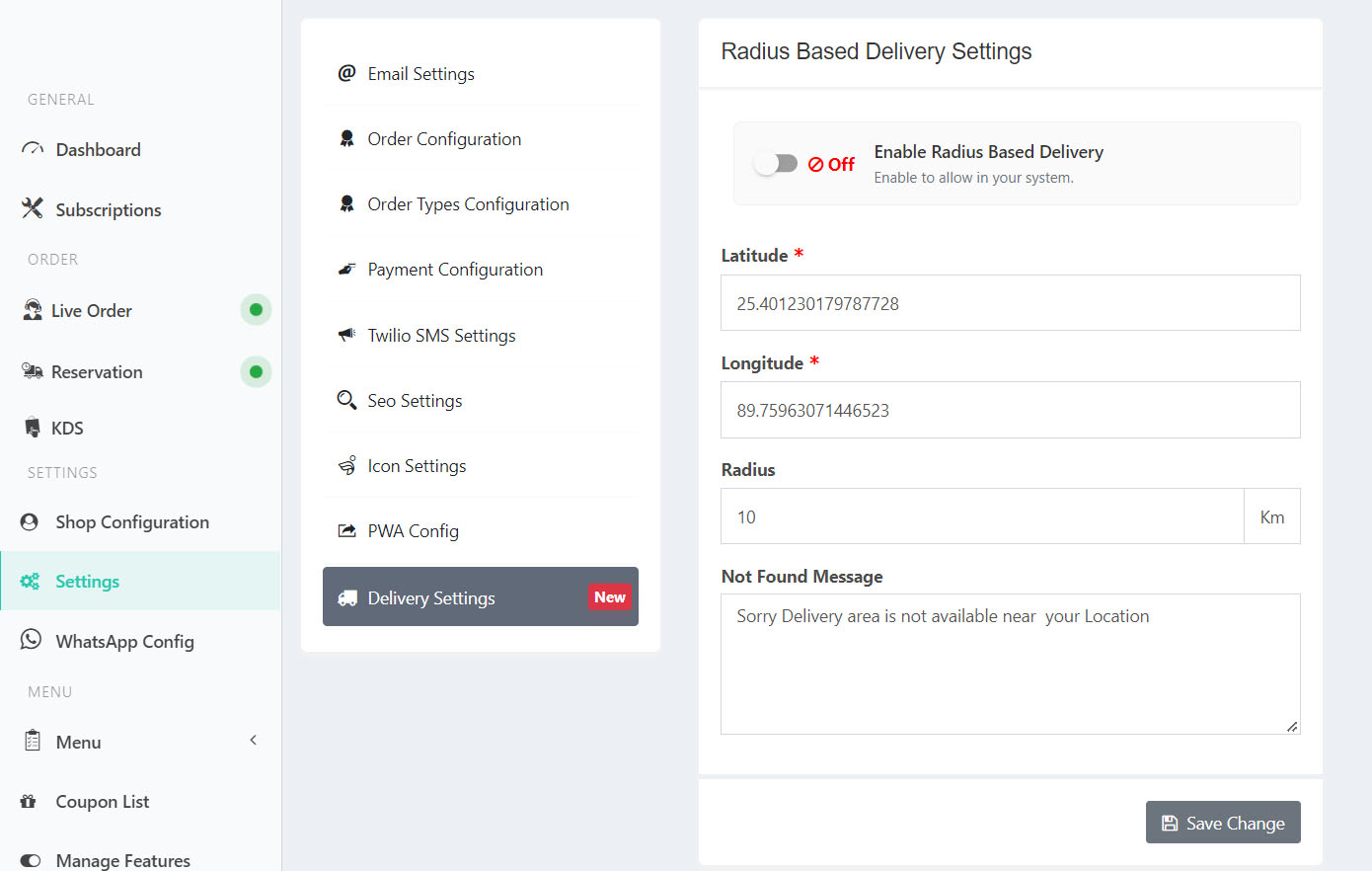This screenshot has width=1372, height=871.
Task: Click the Radius input field
Action: (x=982, y=516)
